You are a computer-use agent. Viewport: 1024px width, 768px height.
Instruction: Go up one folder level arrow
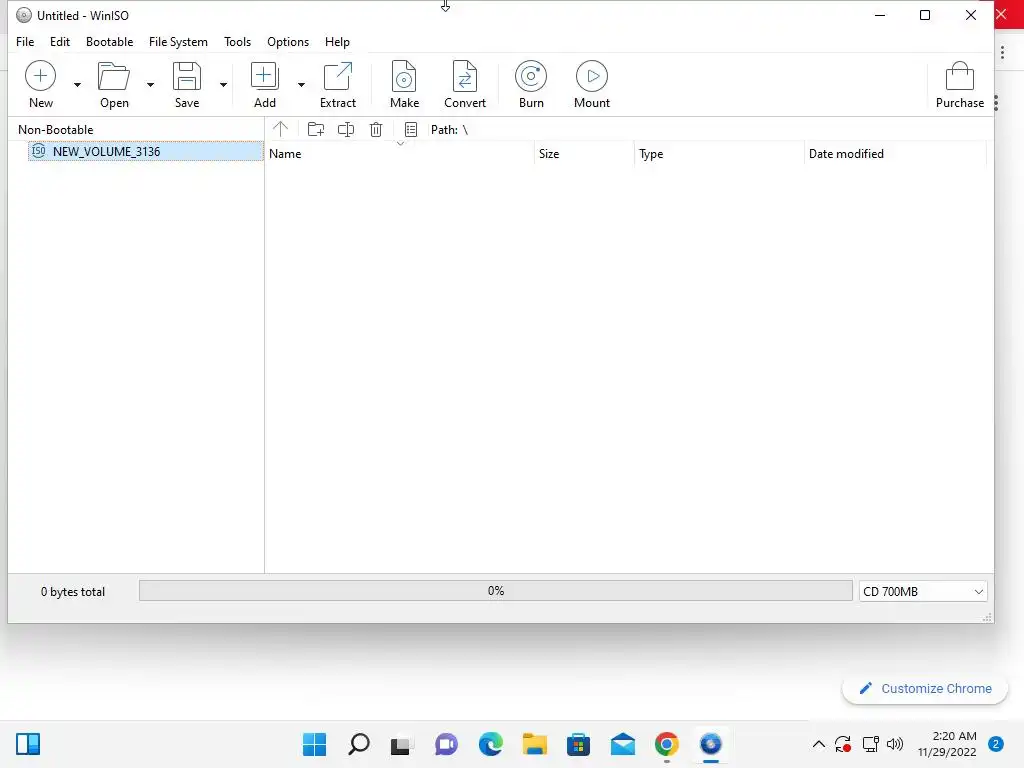tap(280, 129)
